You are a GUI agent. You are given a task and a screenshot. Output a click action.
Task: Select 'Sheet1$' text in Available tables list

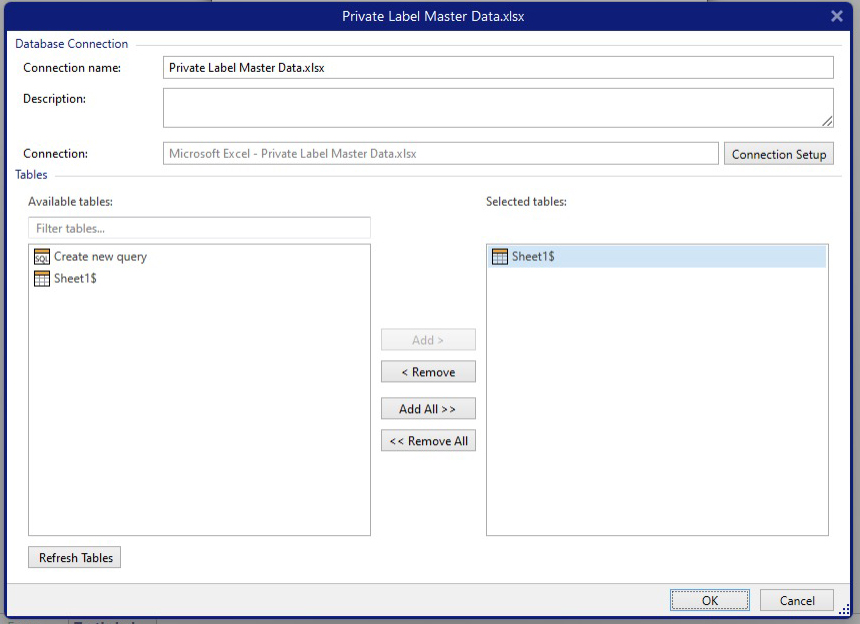75,279
